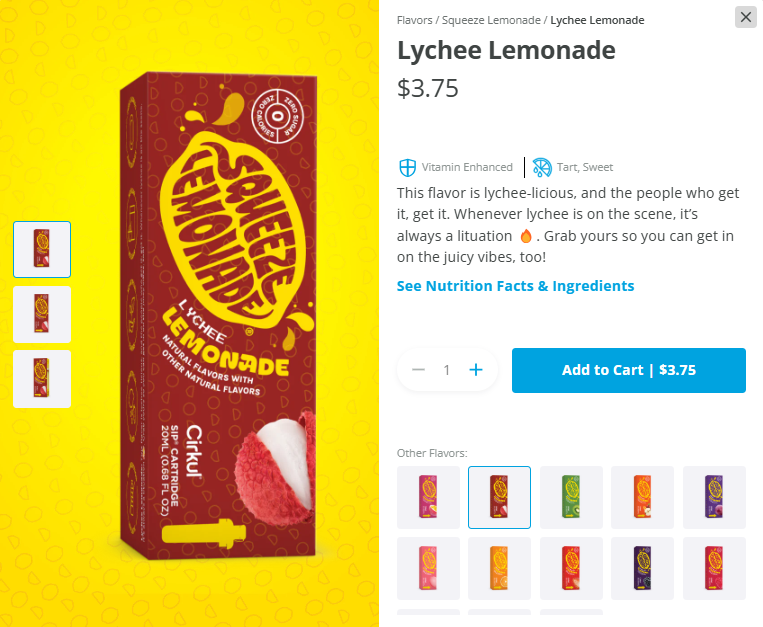Choose the green kiwi flavor box
The width and height of the screenshot is (763, 627).
coord(571,497)
